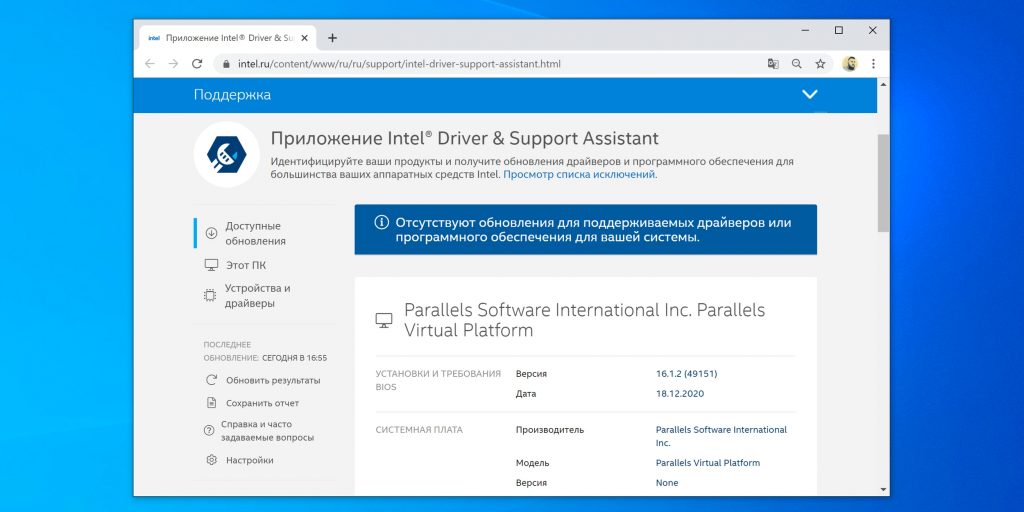Select Устройства и драйверы in sidebar
The width and height of the screenshot is (1024, 512).
click(x=258, y=296)
